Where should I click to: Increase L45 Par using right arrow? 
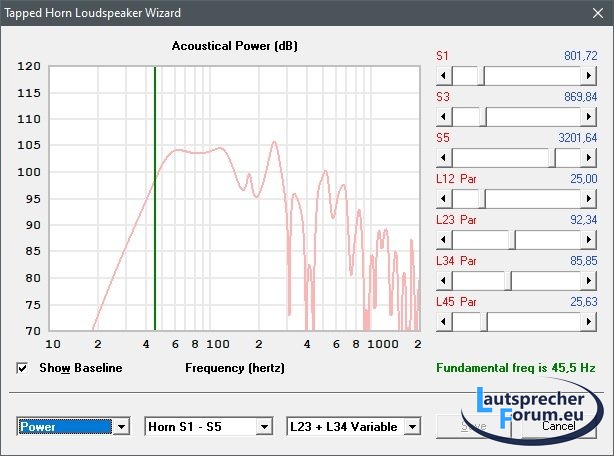pyautogui.click(x=589, y=321)
